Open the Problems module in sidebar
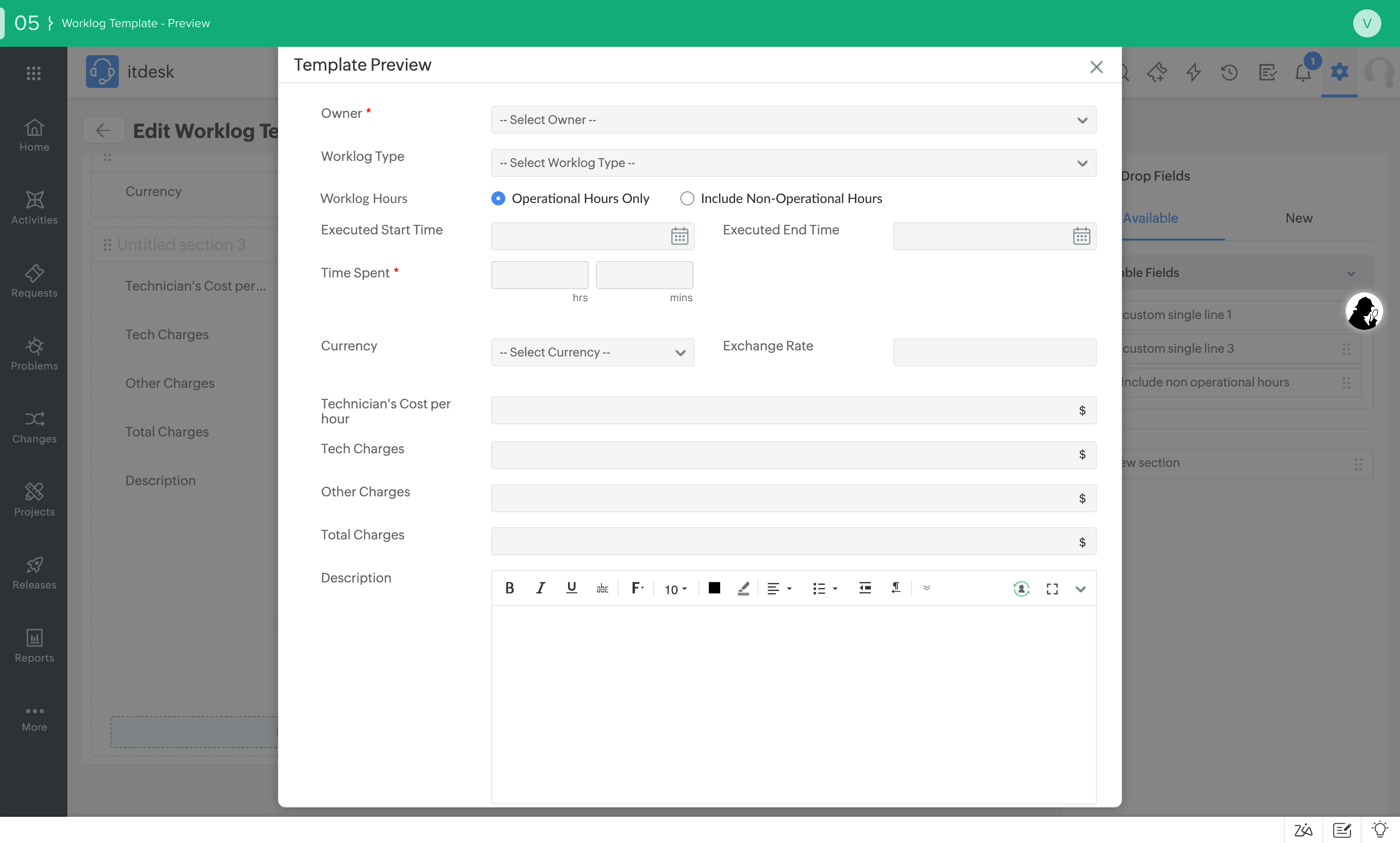The width and height of the screenshot is (1400, 843). (34, 354)
